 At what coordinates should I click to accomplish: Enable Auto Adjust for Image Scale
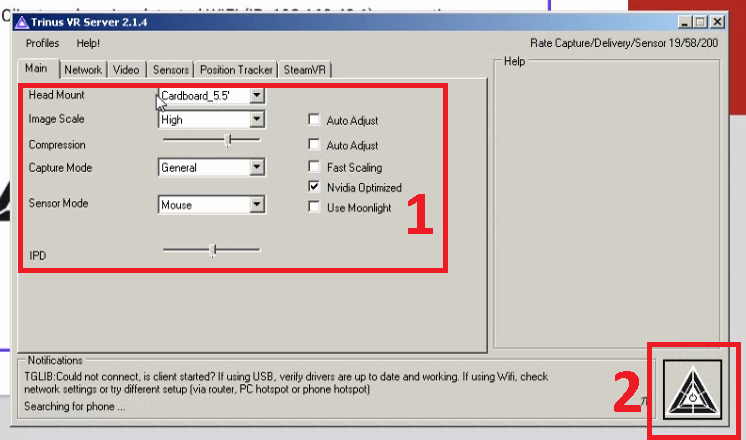pyautogui.click(x=314, y=119)
